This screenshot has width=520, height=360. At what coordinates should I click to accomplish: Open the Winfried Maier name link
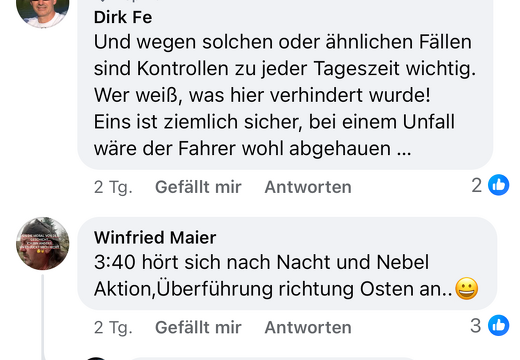155,238
